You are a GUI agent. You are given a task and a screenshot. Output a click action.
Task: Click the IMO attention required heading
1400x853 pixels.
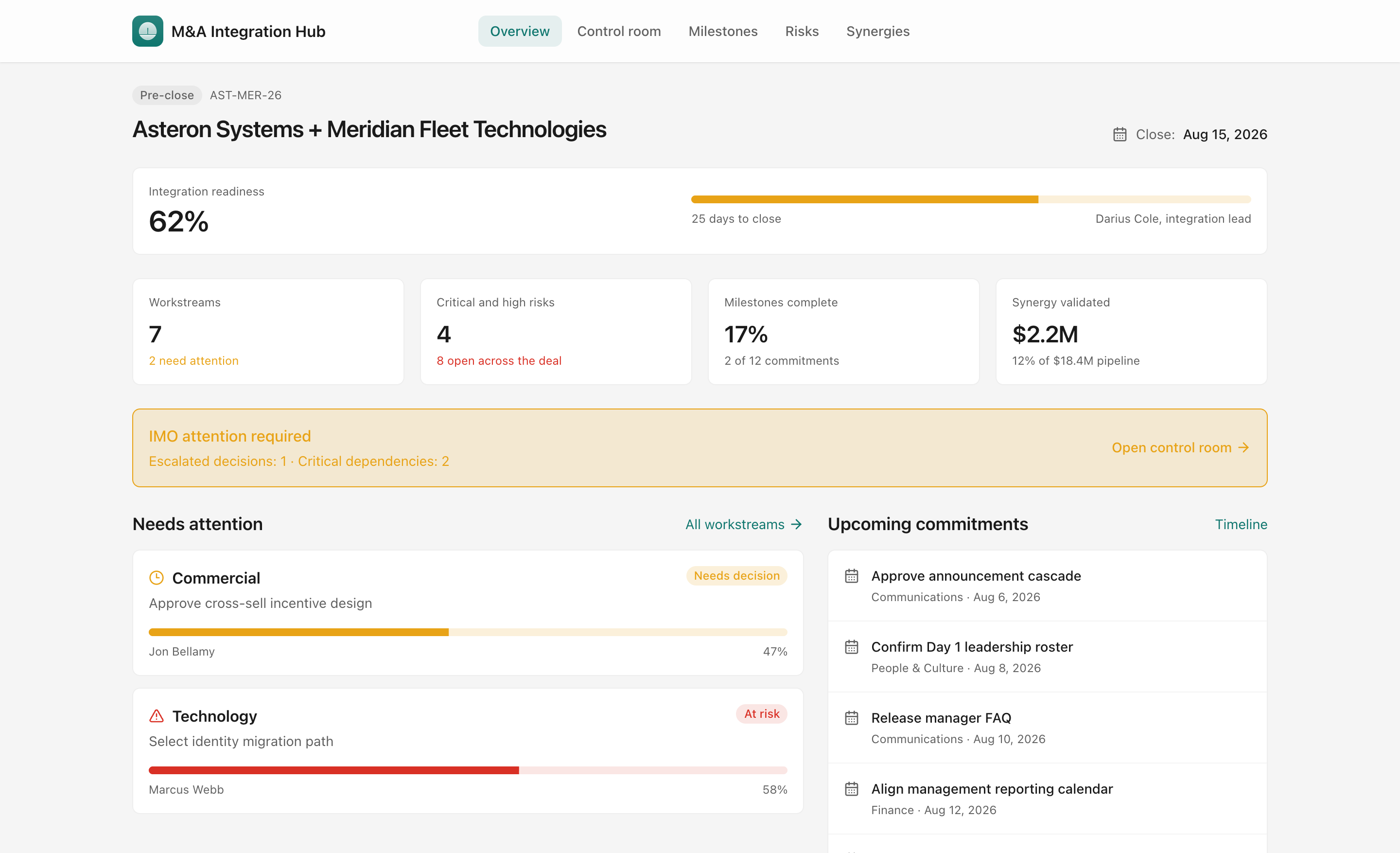coord(229,436)
